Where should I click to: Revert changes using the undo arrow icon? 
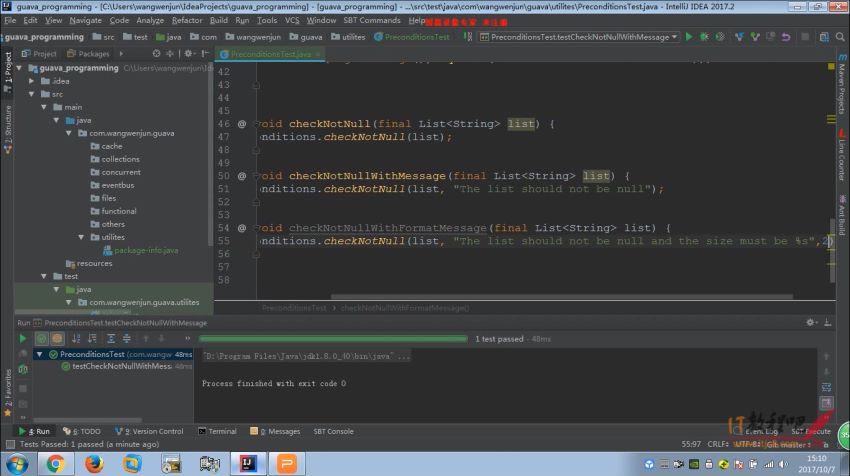click(785, 37)
